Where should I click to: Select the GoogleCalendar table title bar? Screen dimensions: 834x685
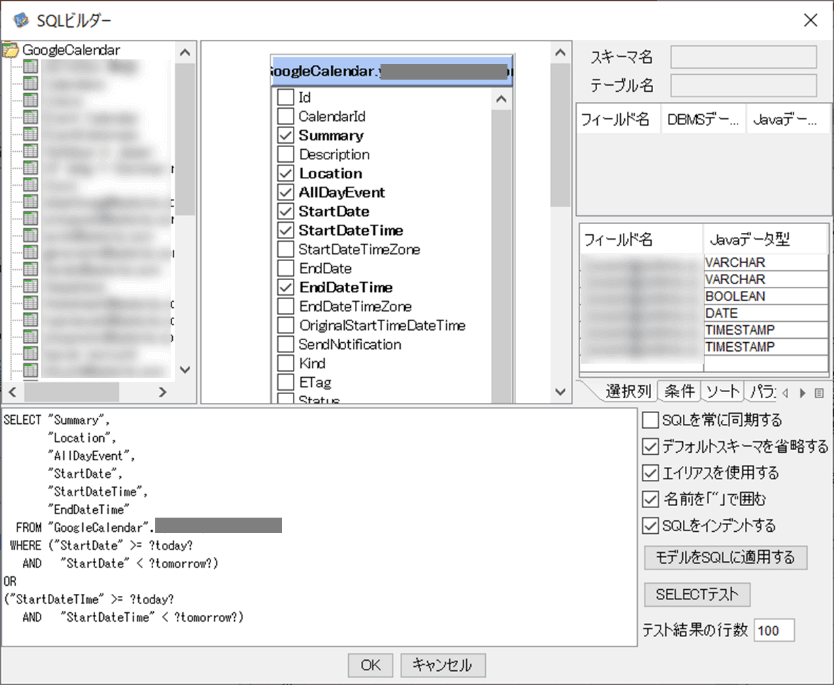392,71
